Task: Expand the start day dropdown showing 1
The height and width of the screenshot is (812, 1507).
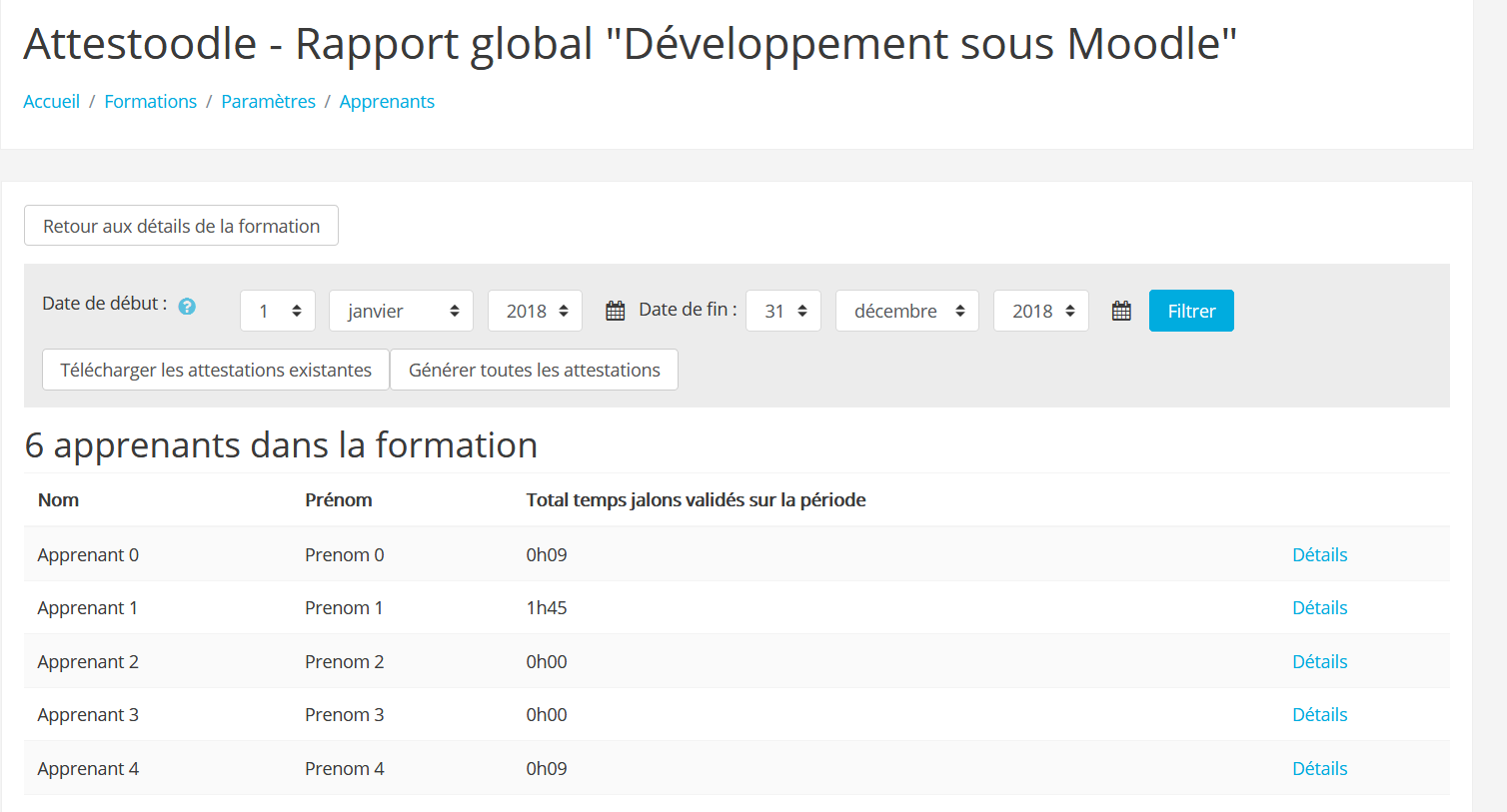Action: tap(278, 311)
